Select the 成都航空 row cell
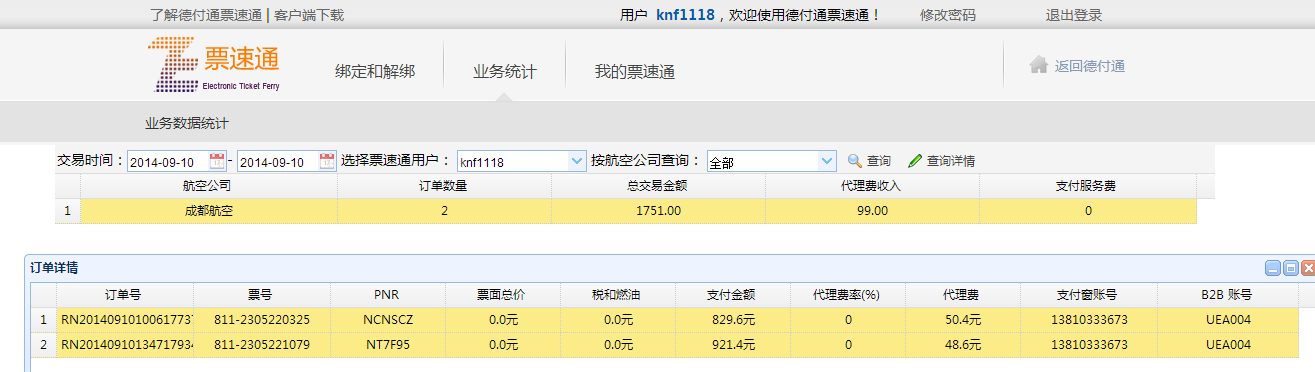1315x372 pixels. pyautogui.click(x=208, y=211)
